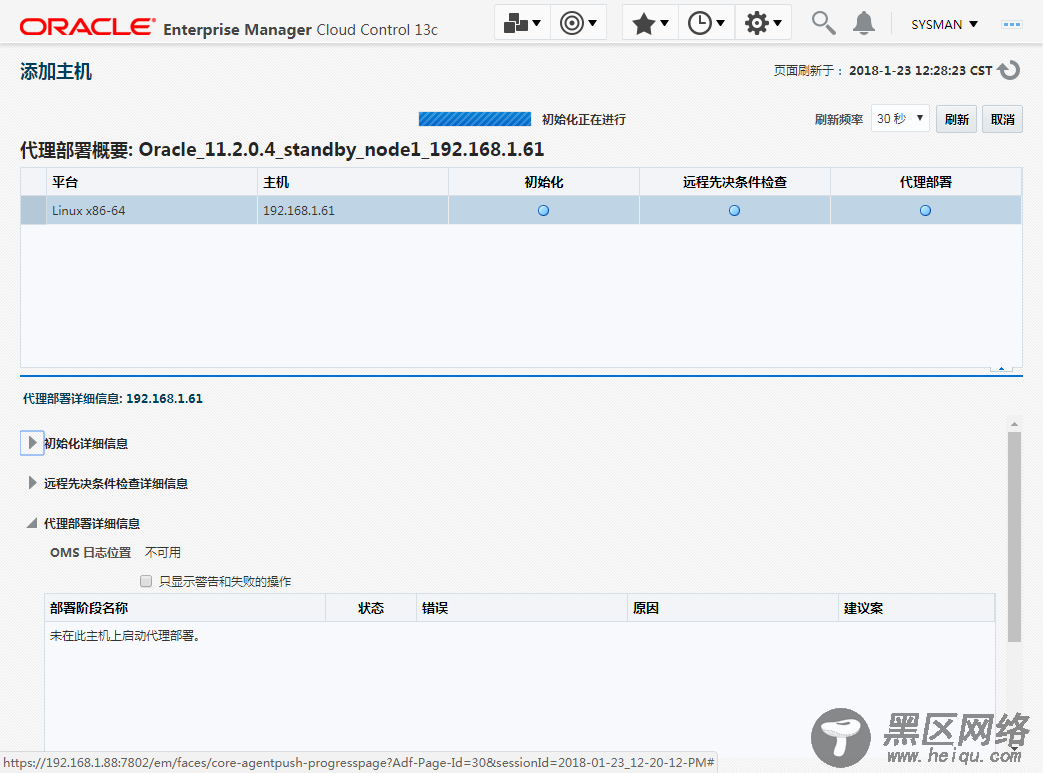Click the 取消 button
The image size is (1043, 773).
1002,119
